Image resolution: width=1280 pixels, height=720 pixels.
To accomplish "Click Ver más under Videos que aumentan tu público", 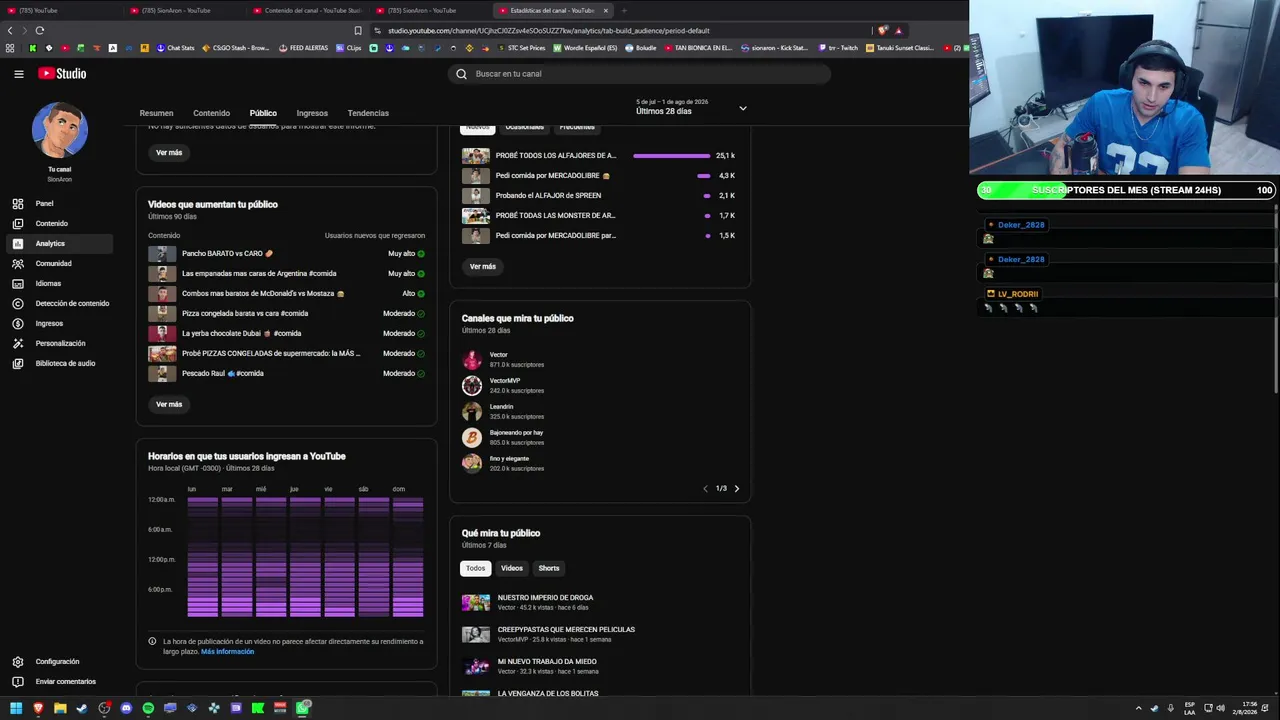I will pos(169,404).
